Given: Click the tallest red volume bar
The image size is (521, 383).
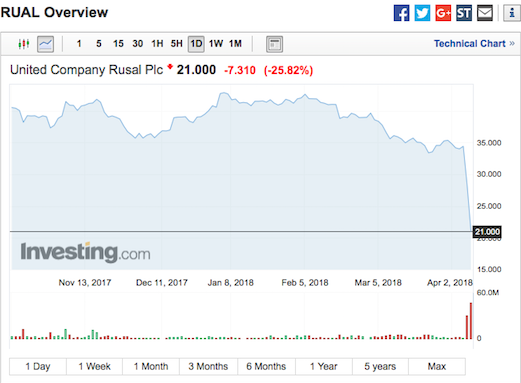Looking at the screenshot, I should [x=471, y=321].
